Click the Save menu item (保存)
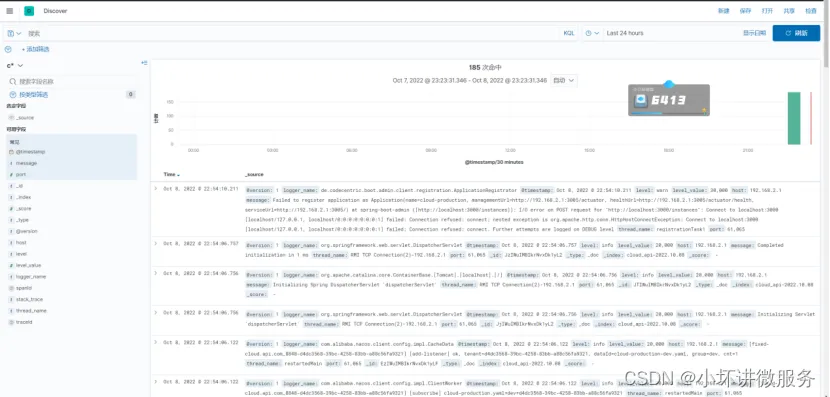Screen dimensions: 830x397 pos(745,11)
